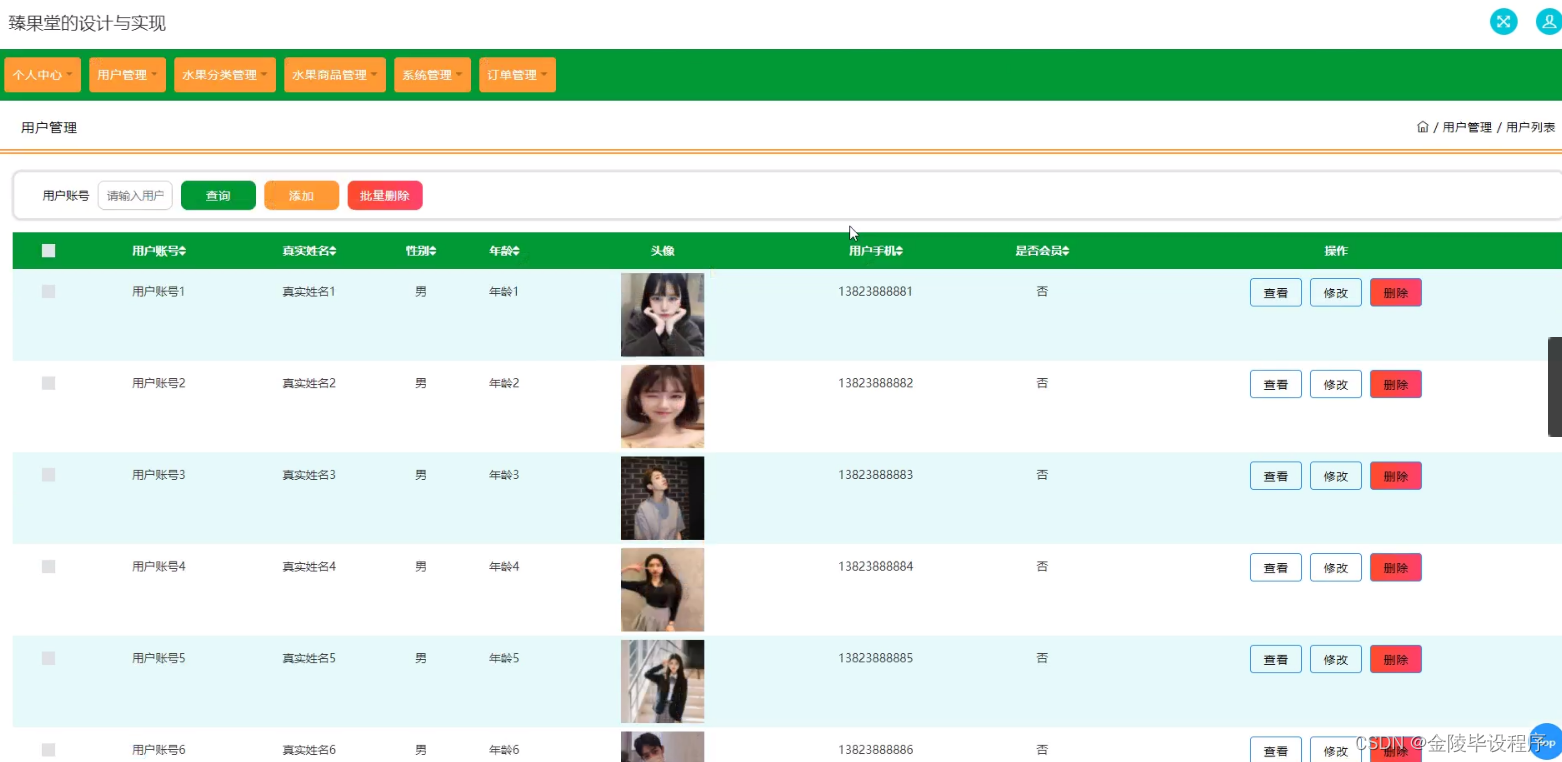Click the red 批量删除 button
The height and width of the screenshot is (762, 1562).
[385, 195]
